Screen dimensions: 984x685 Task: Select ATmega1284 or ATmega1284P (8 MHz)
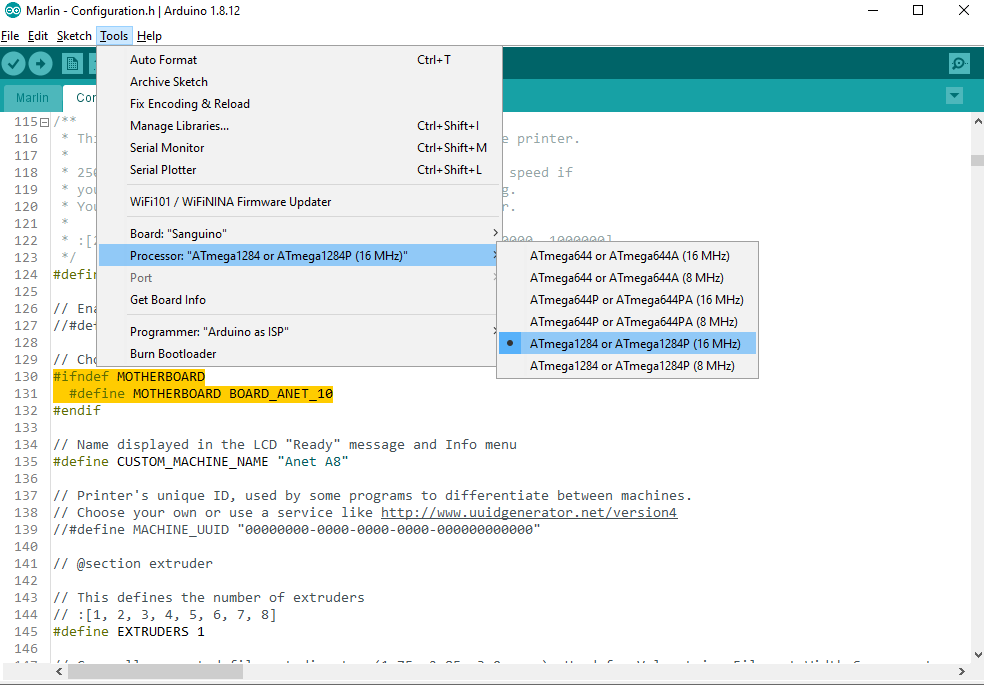tap(628, 366)
